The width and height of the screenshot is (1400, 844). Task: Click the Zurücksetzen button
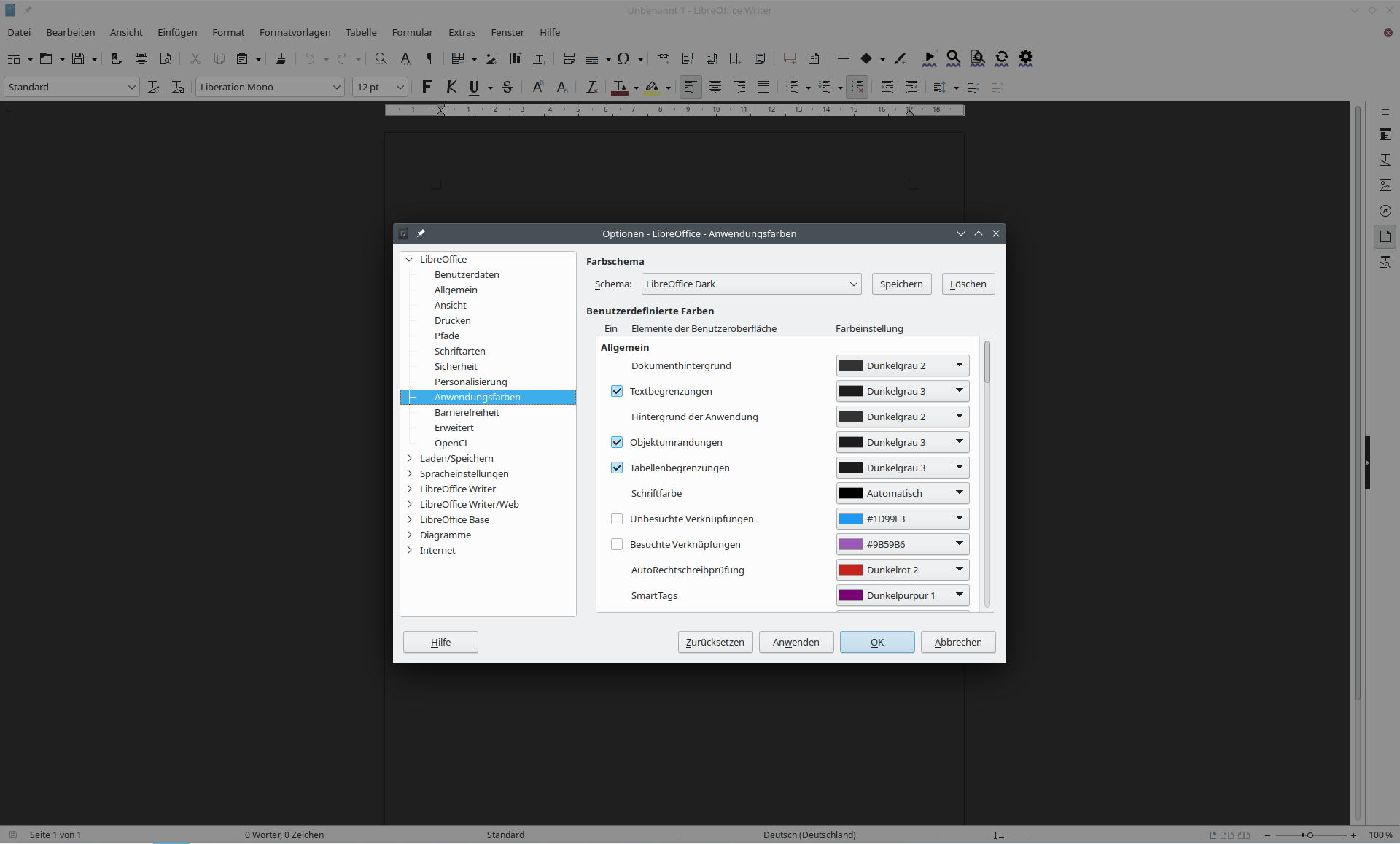point(715,642)
